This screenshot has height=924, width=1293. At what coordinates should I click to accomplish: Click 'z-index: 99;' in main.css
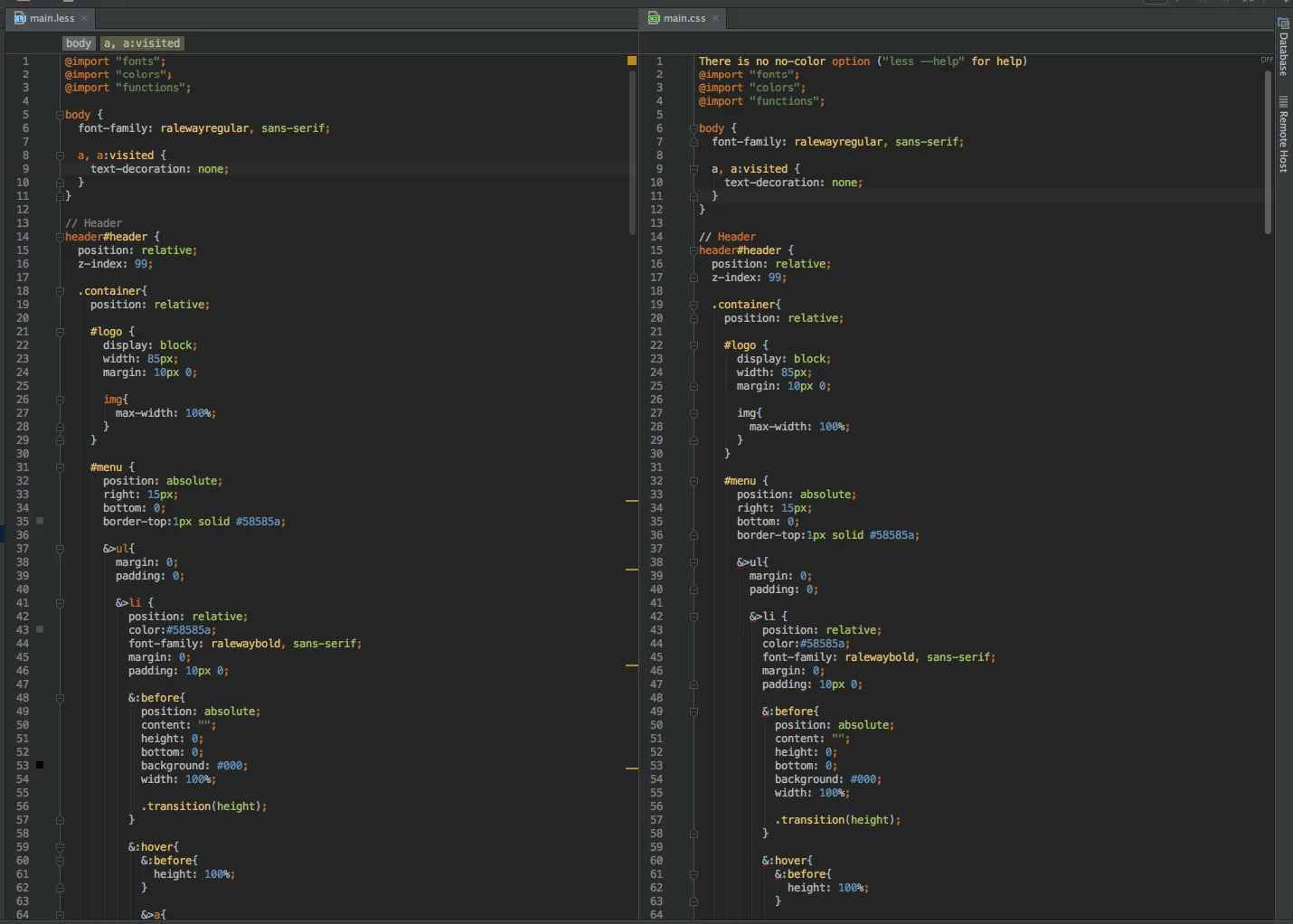click(749, 278)
